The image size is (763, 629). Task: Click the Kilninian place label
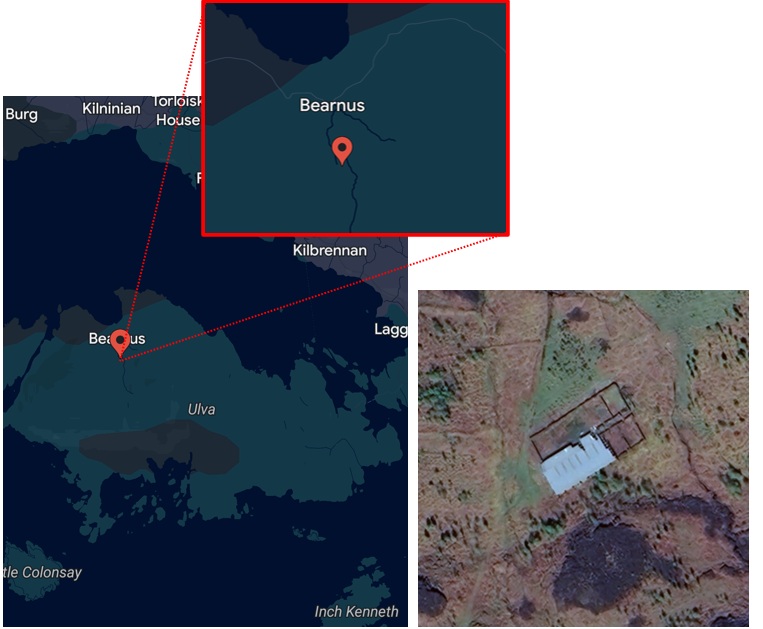coord(111,108)
